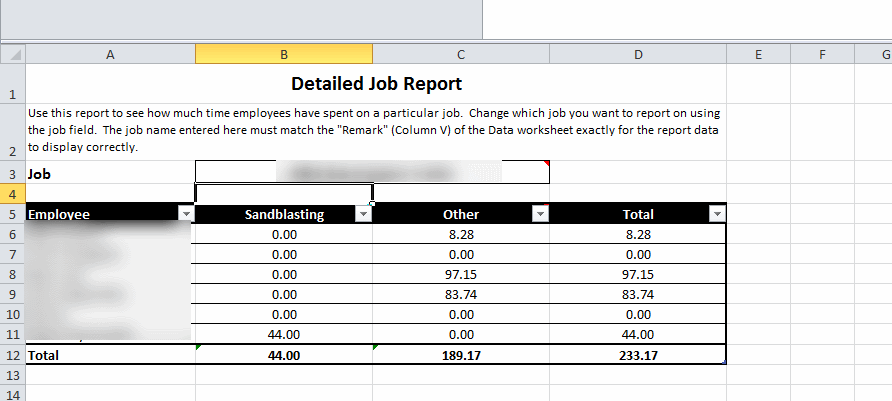Click the Select All corner triangle
892x401 pixels.
pos(13,54)
